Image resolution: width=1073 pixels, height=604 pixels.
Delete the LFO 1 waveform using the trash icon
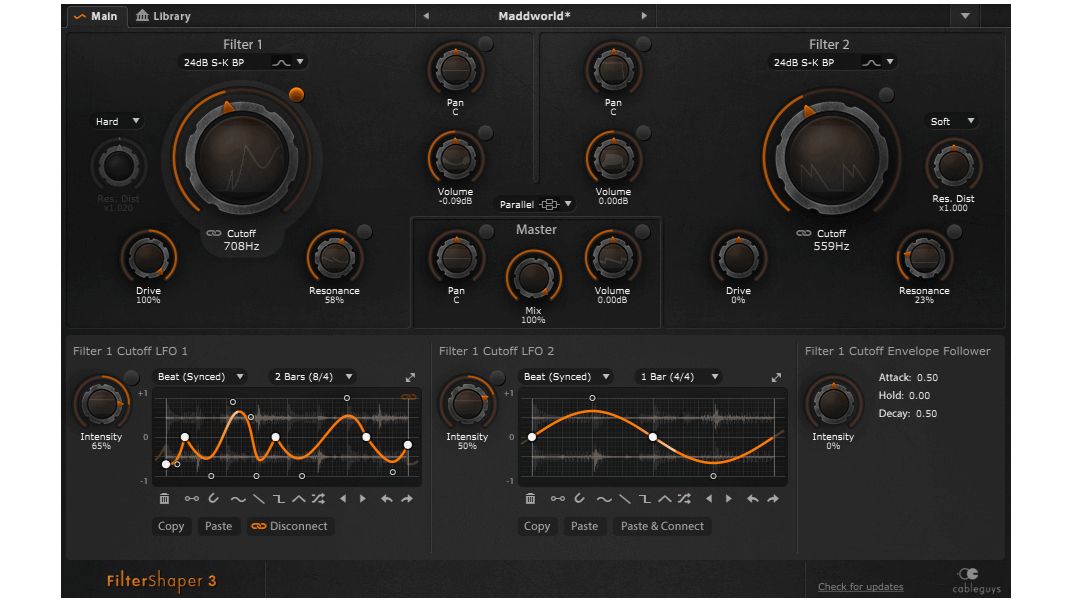click(x=164, y=498)
